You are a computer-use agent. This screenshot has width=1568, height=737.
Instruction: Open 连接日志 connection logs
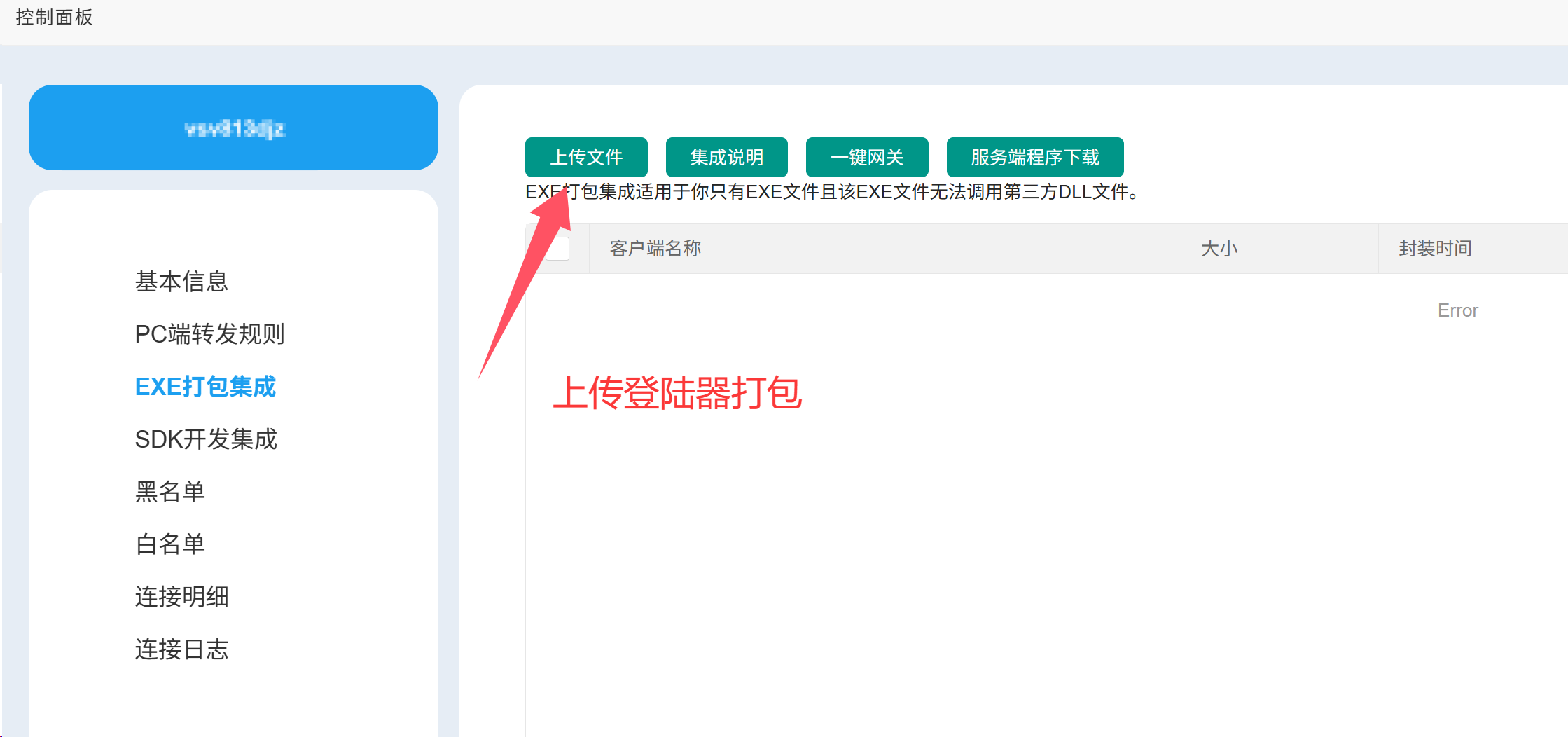[181, 649]
